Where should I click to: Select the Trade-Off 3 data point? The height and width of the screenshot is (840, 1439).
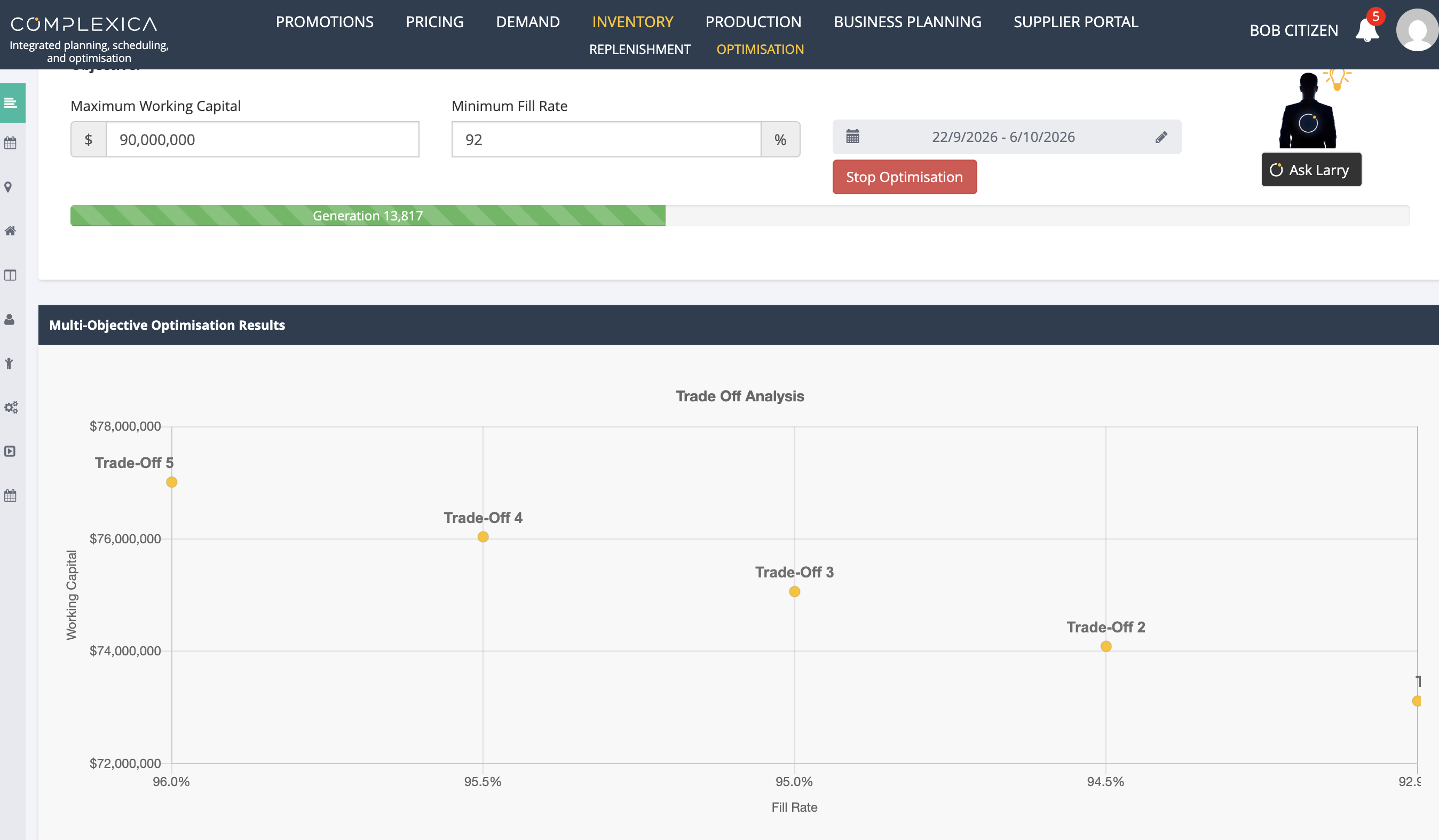[794, 592]
